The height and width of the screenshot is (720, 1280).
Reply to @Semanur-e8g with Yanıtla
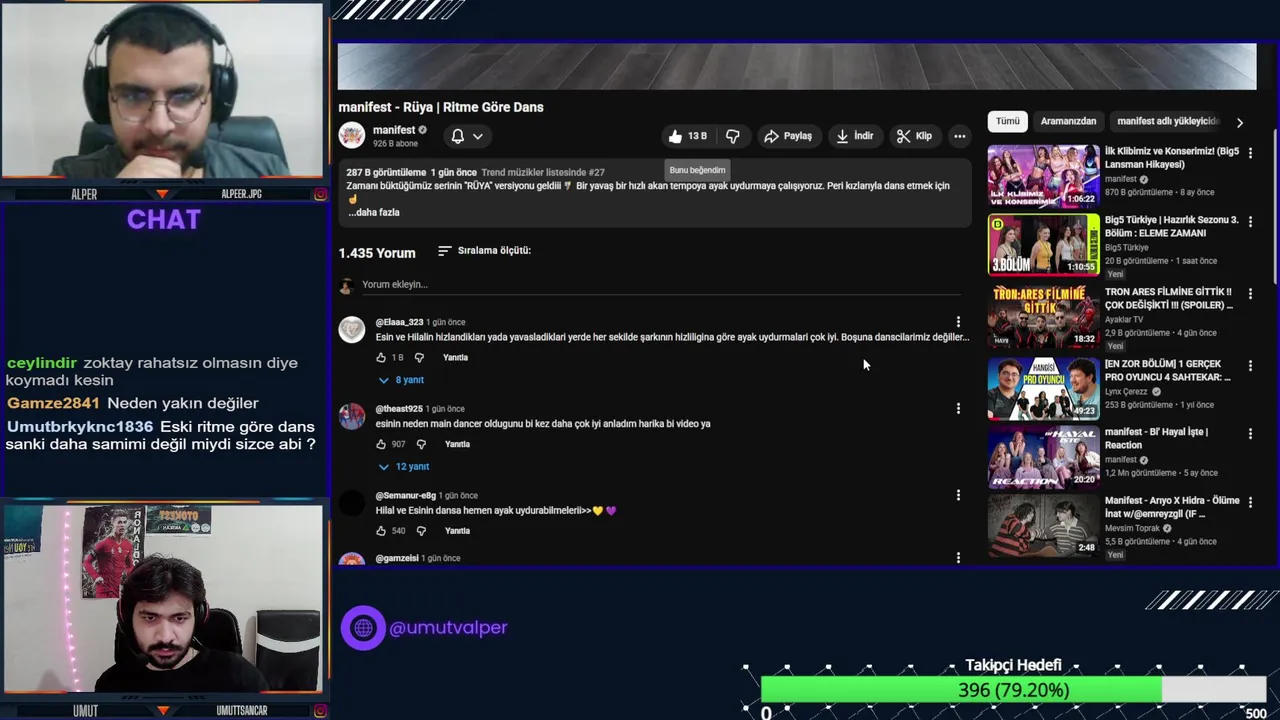(457, 531)
